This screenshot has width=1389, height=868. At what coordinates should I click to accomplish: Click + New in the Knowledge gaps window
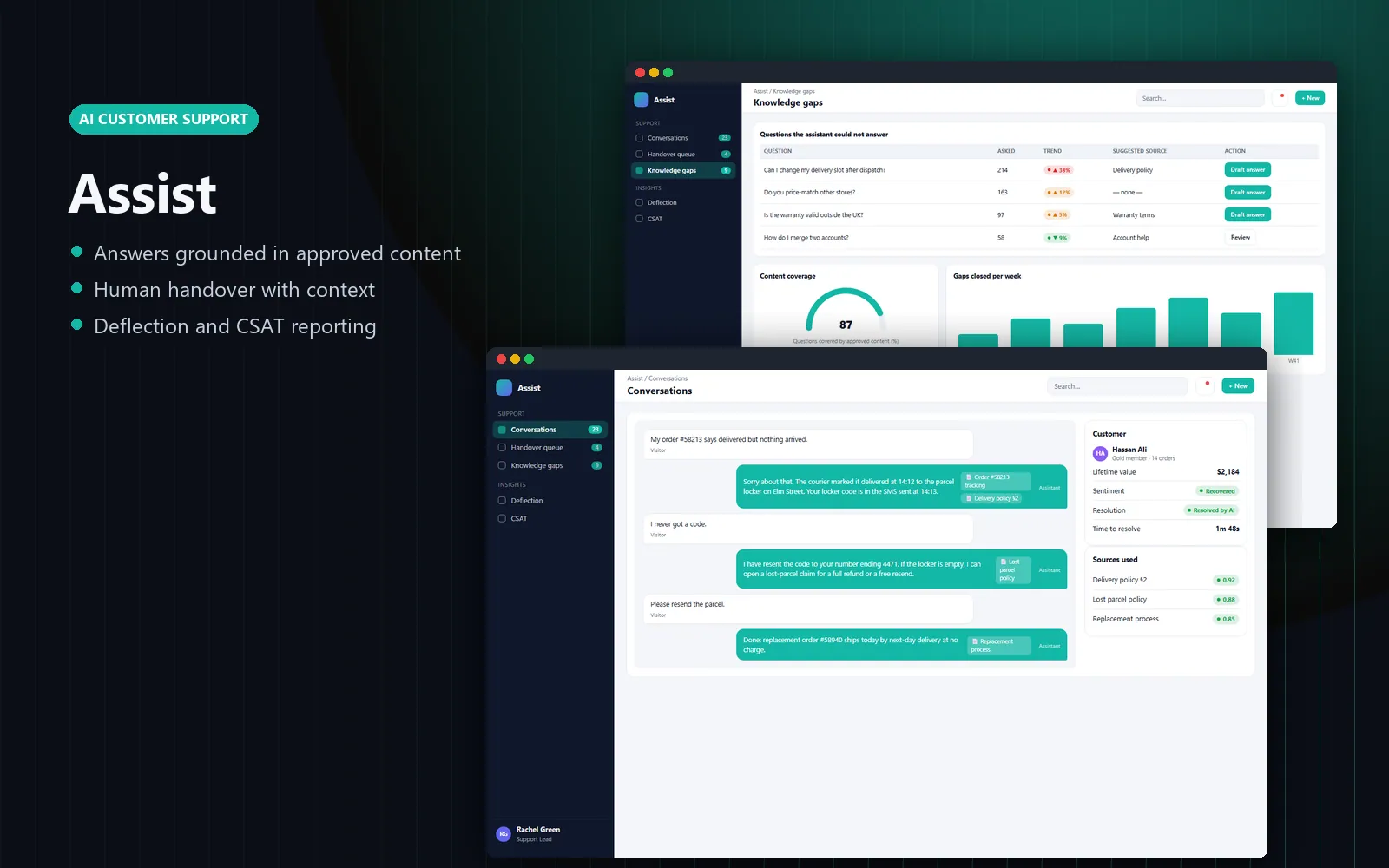(1310, 98)
